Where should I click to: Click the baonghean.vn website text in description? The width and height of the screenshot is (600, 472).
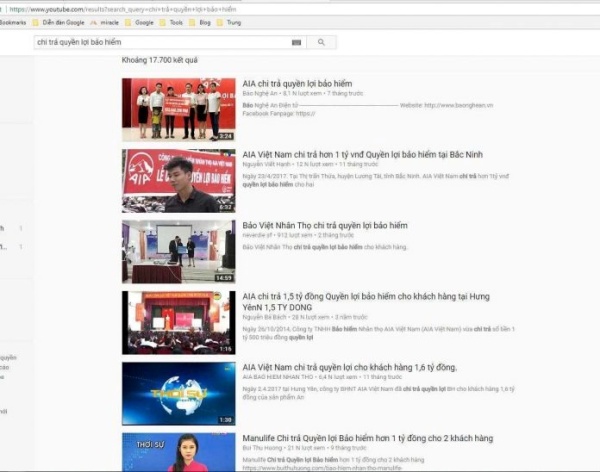459,105
